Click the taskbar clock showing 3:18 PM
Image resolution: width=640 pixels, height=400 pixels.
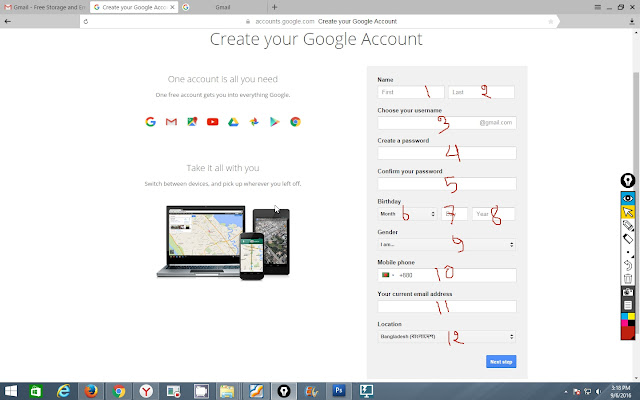coord(621,391)
